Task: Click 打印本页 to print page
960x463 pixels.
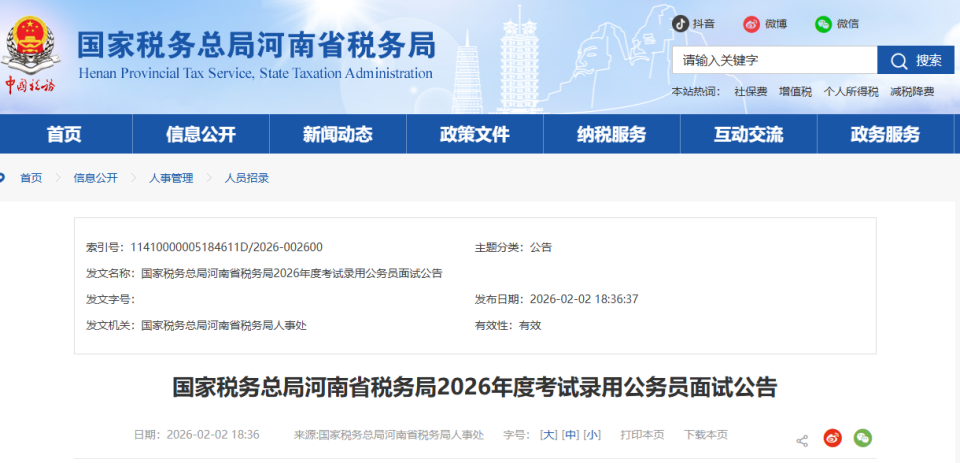Action: [642, 435]
